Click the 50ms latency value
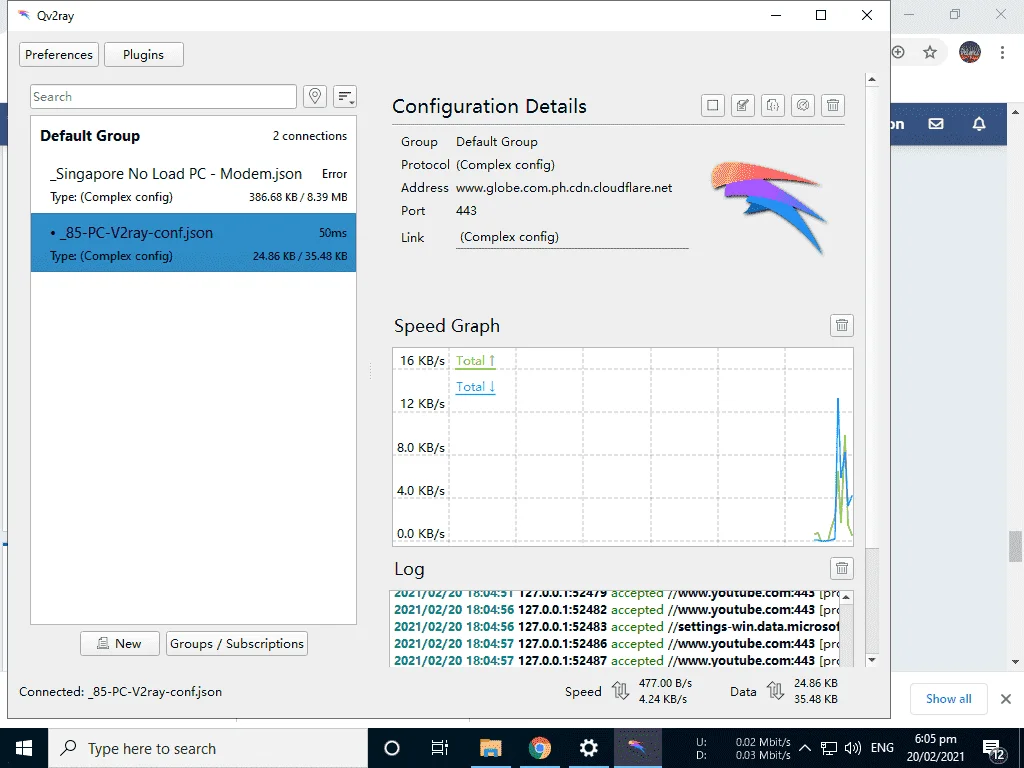The image size is (1024, 768). click(333, 233)
